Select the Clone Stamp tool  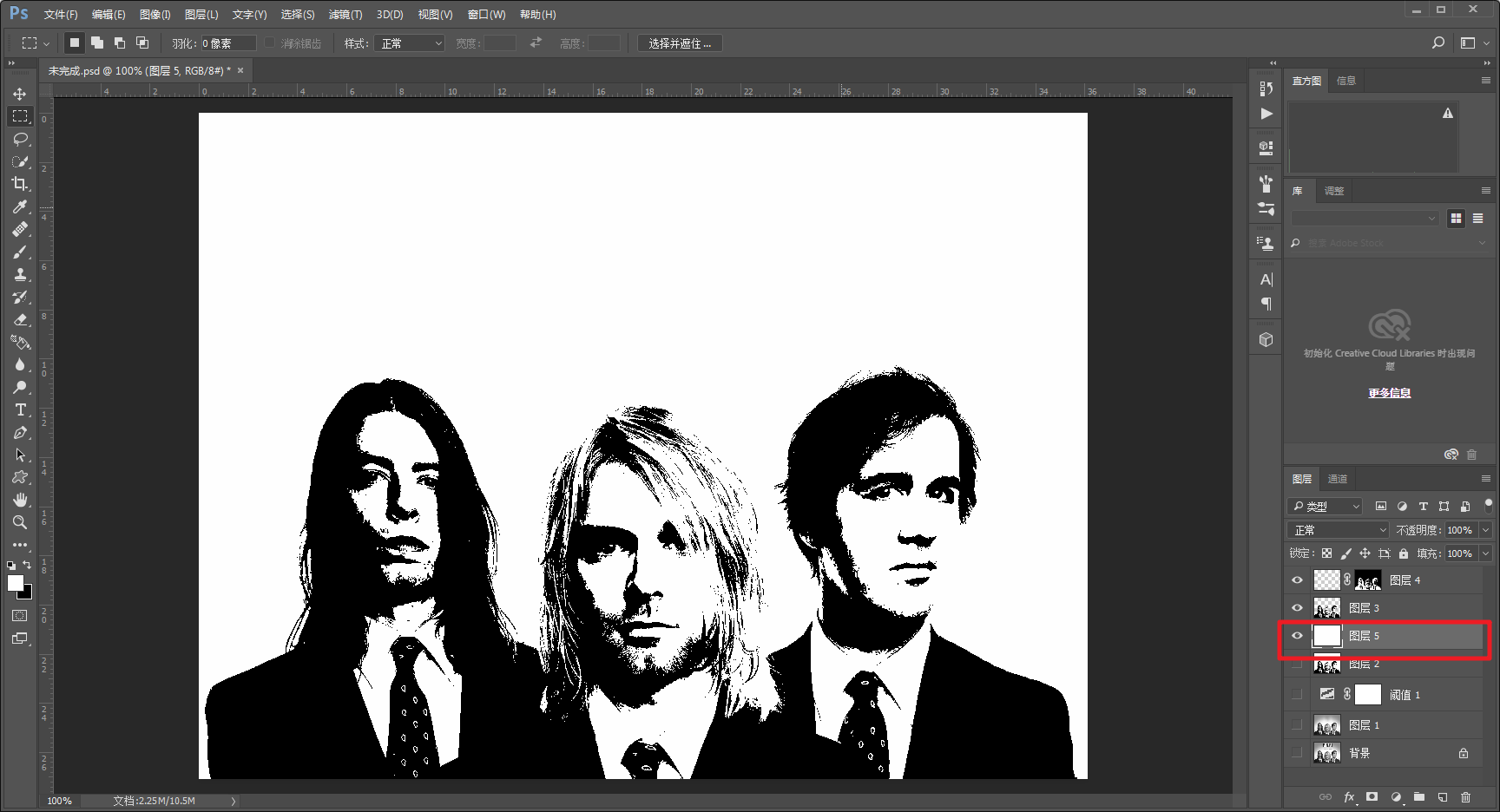20,274
